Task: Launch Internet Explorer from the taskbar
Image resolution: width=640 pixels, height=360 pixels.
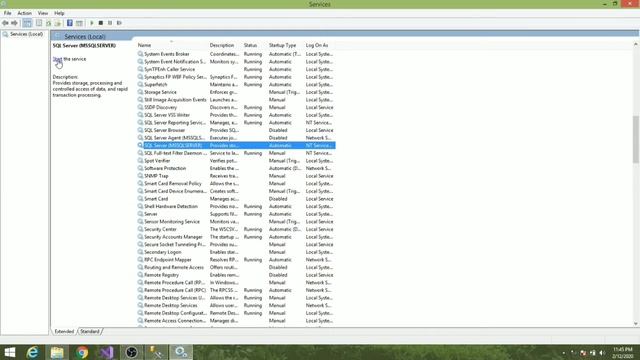Action: (x=33, y=352)
